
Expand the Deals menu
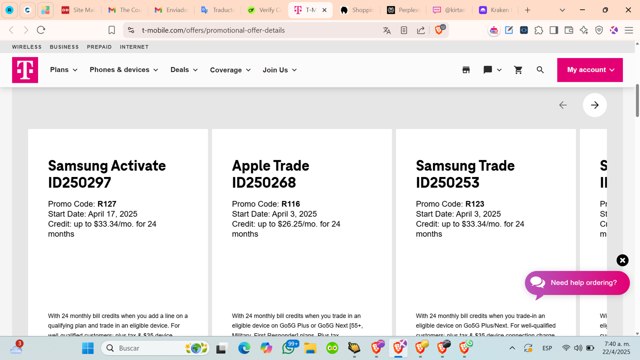pos(184,70)
